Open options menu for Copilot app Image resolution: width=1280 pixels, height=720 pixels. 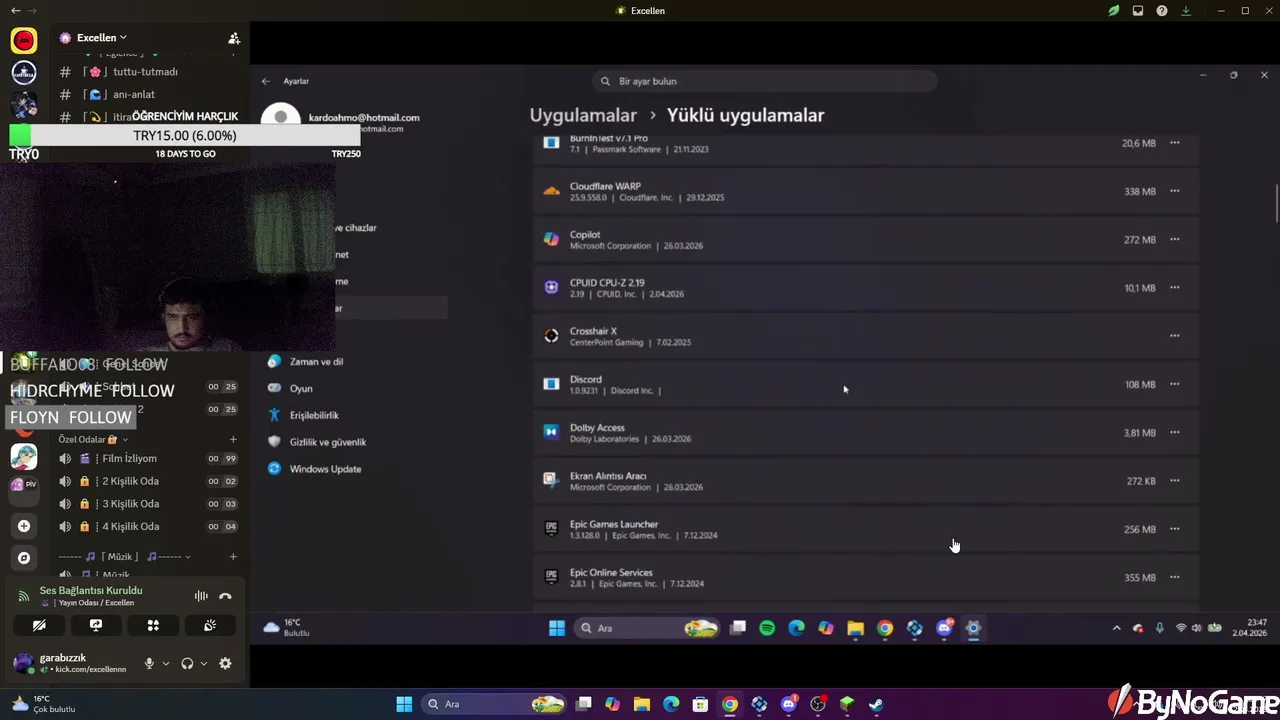click(1175, 239)
